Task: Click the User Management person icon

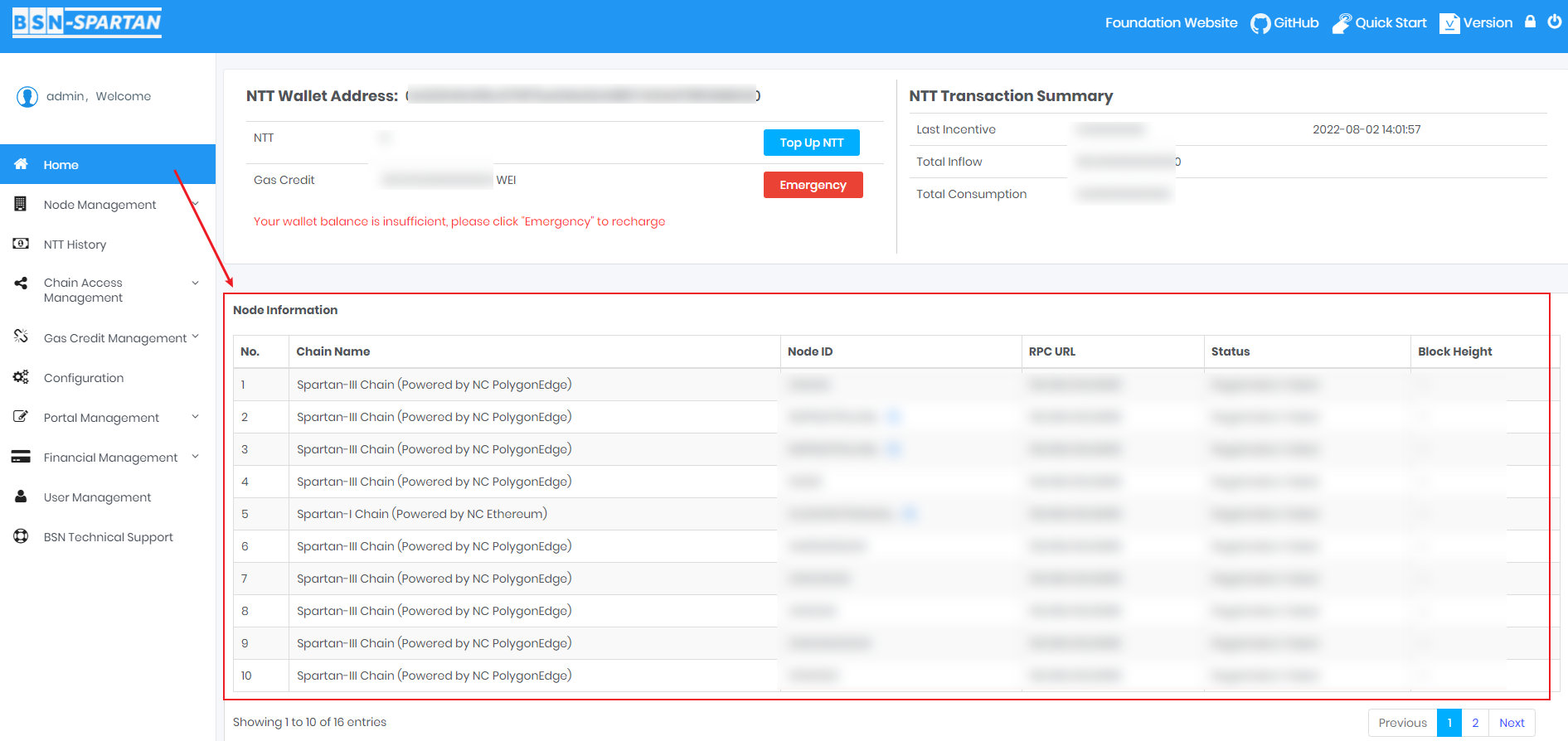Action: (21, 496)
